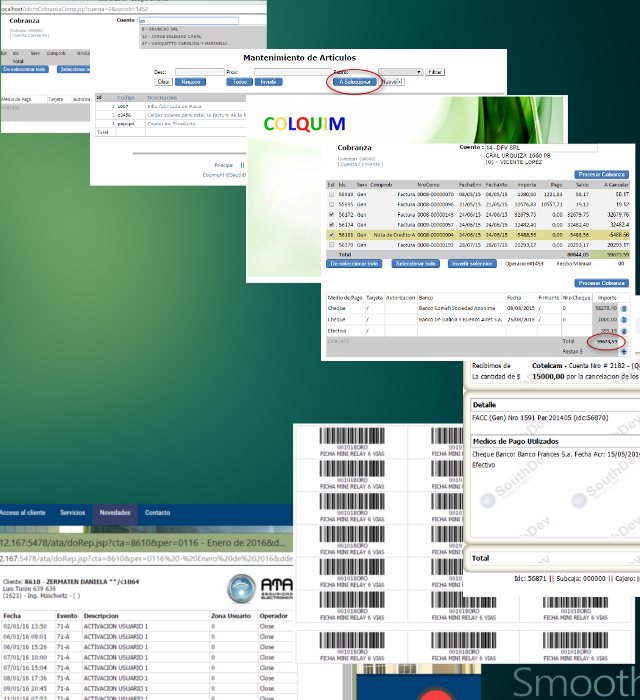Click the Ninguno button
The image size is (640, 700).
pos(190,82)
